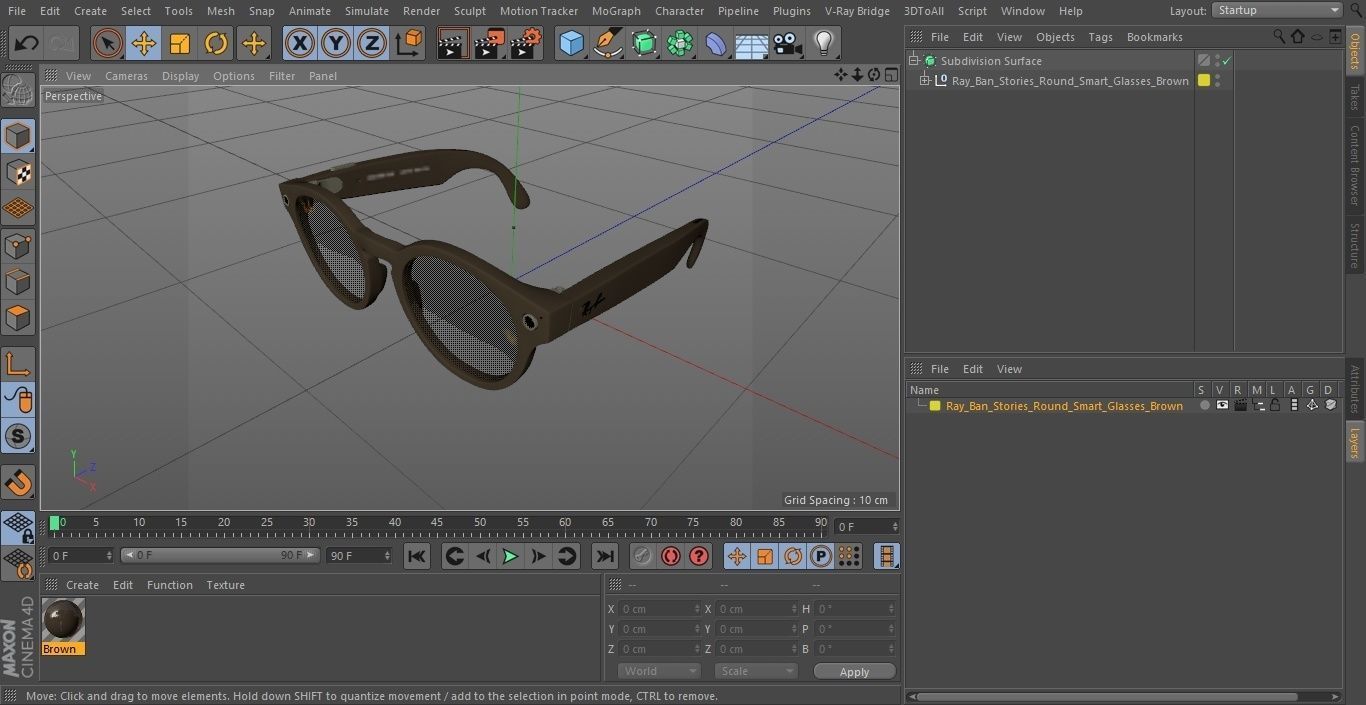Play the animation forward
This screenshot has width=1366, height=705.
510,556
